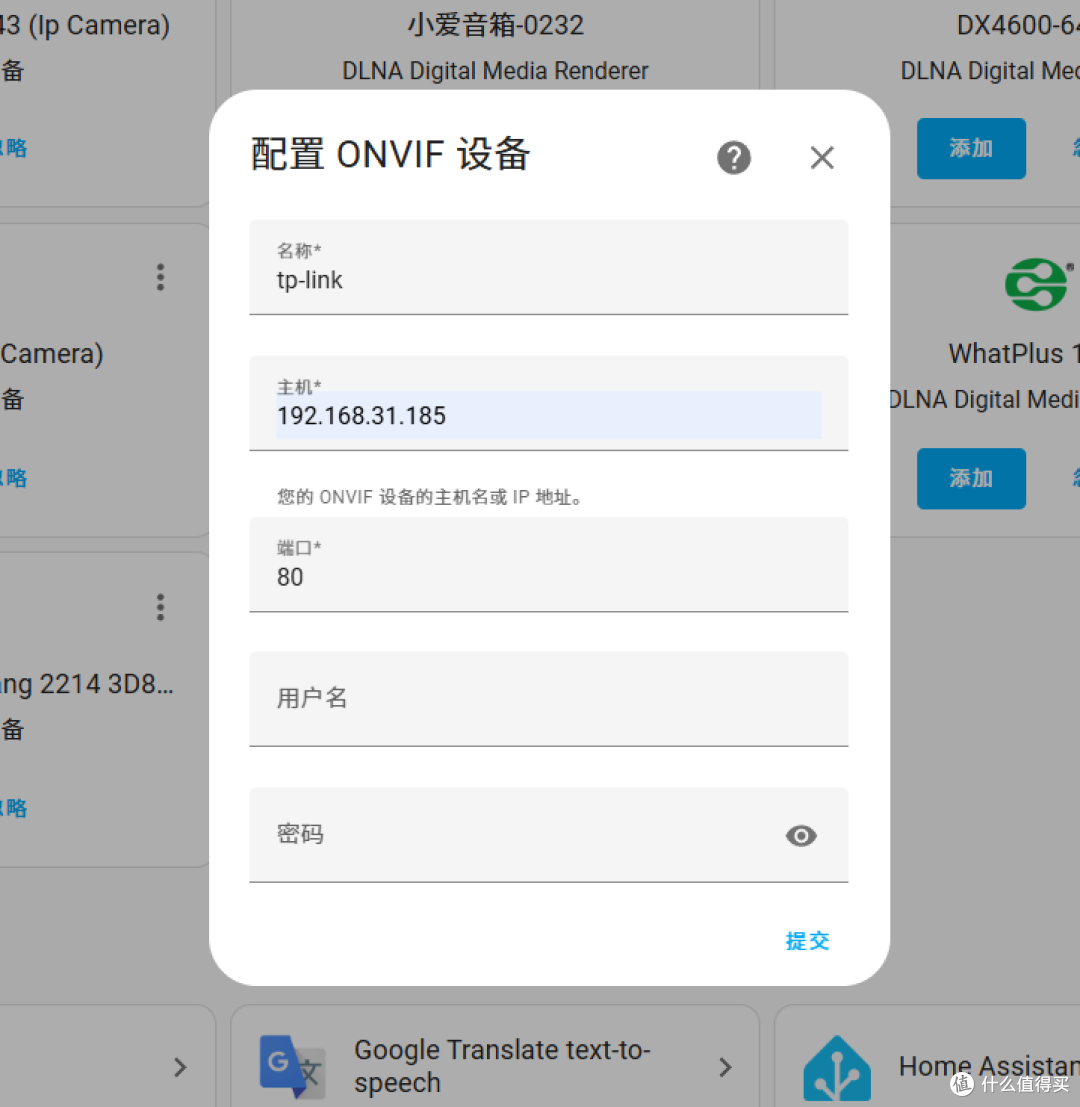The width and height of the screenshot is (1080, 1107).
Task: Edit the name field containing tp-link
Action: pyautogui.click(x=548, y=268)
